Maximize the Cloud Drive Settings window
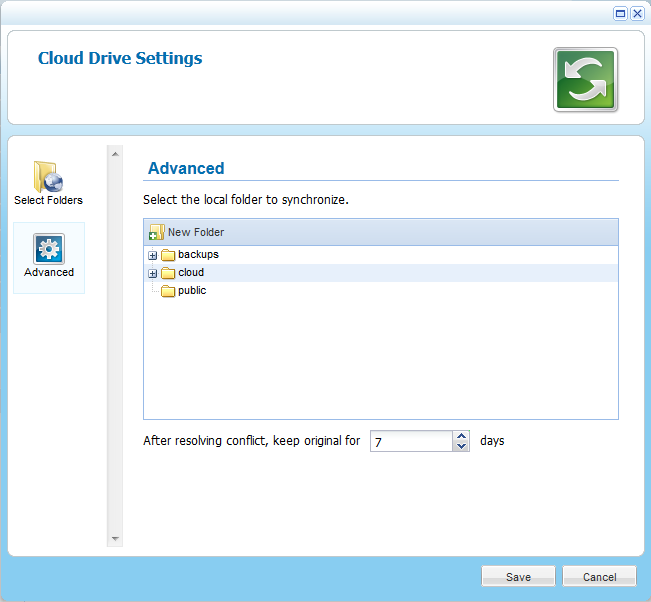 point(620,14)
